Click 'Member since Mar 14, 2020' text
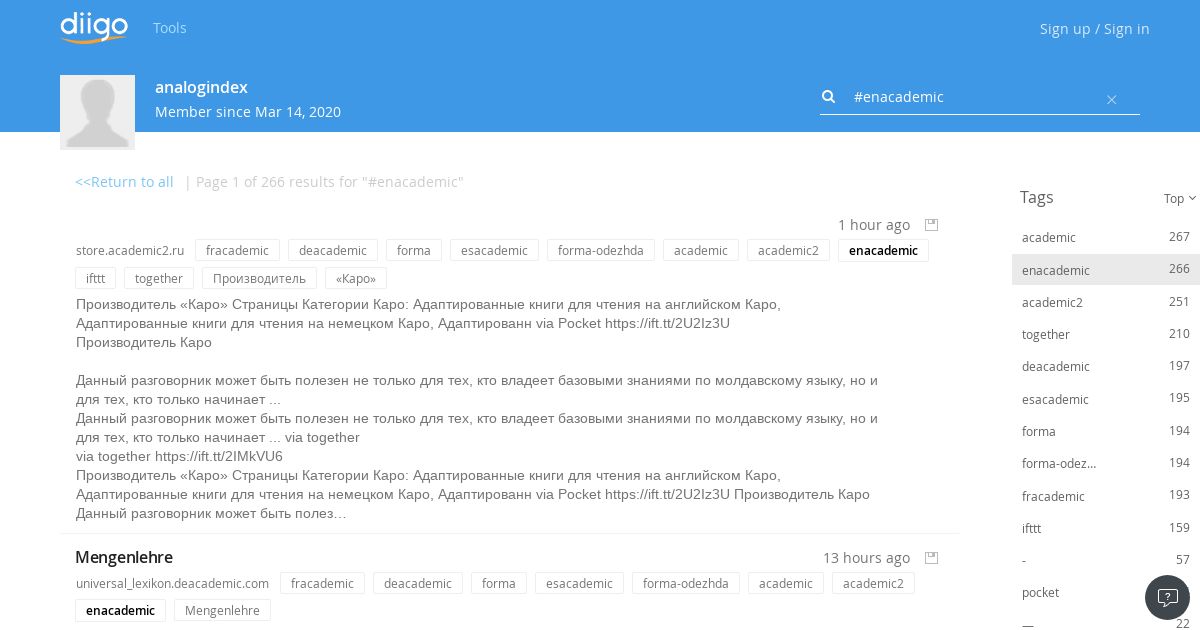This screenshot has width=1200, height=630. coord(248,112)
